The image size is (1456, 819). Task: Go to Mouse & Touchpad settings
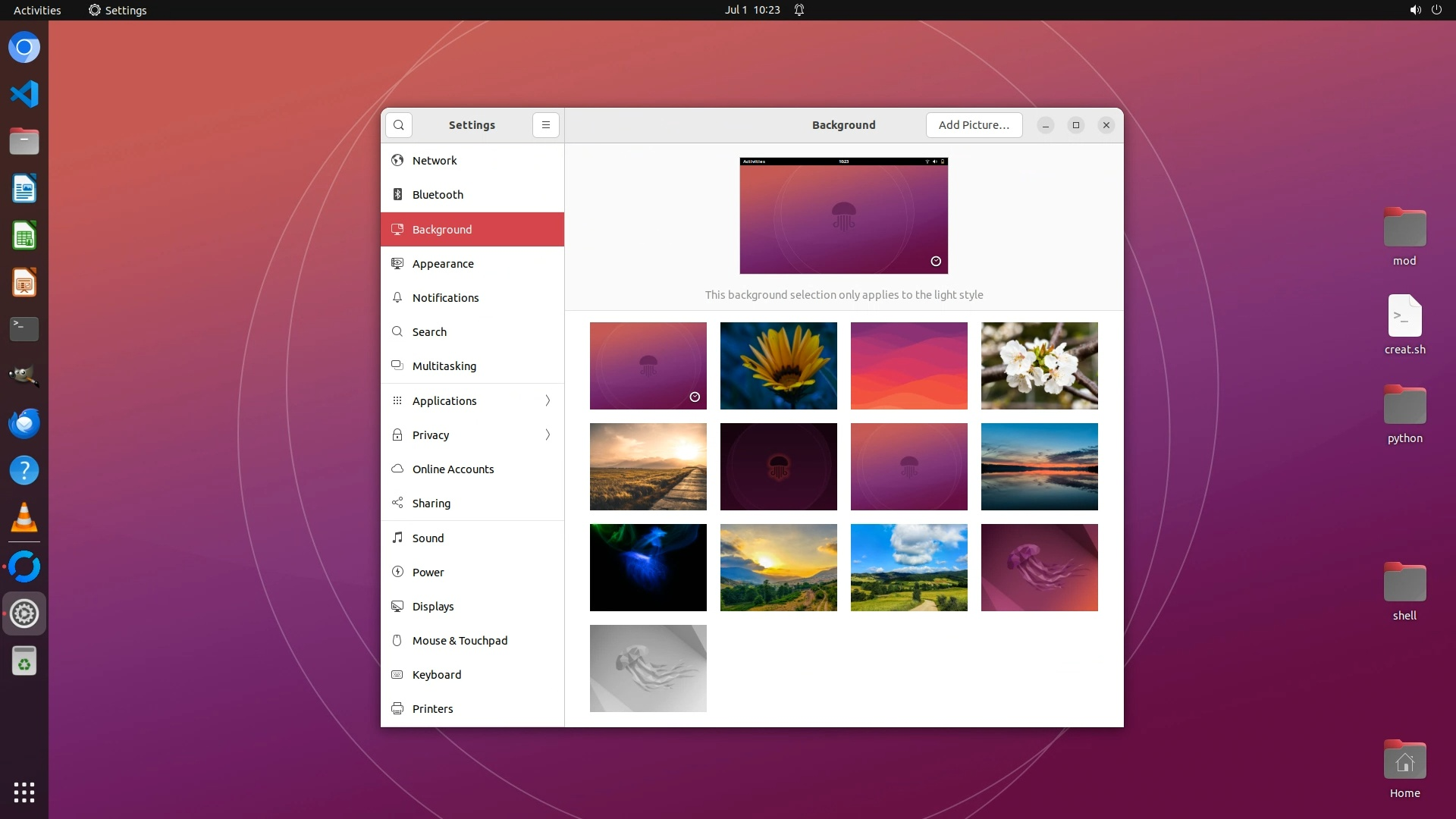point(460,641)
